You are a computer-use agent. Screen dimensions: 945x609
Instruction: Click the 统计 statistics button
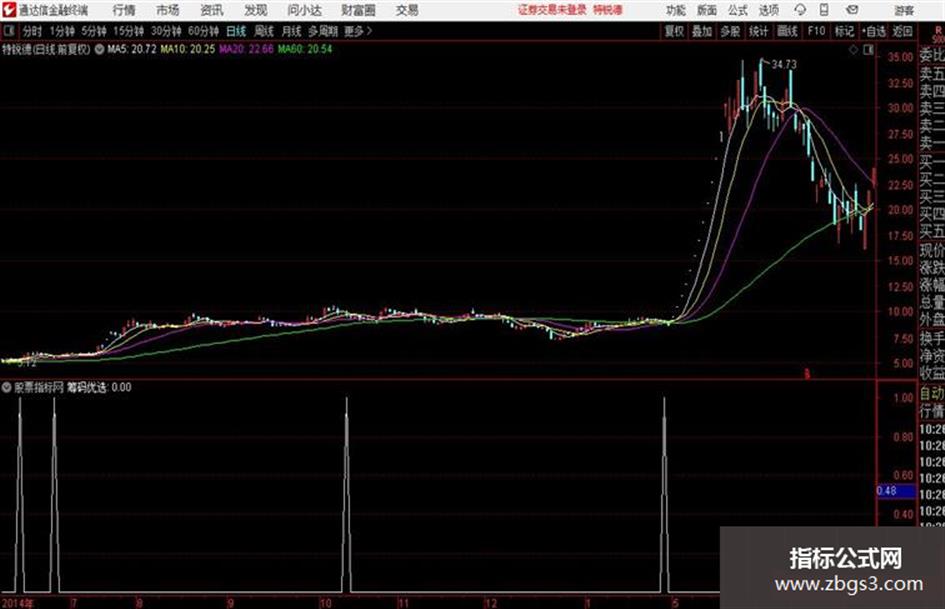click(758, 31)
